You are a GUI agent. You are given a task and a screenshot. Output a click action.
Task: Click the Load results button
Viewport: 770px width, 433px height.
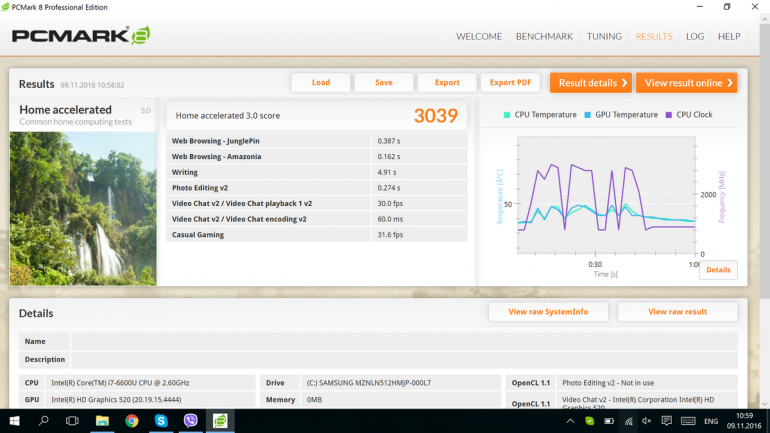(321, 82)
